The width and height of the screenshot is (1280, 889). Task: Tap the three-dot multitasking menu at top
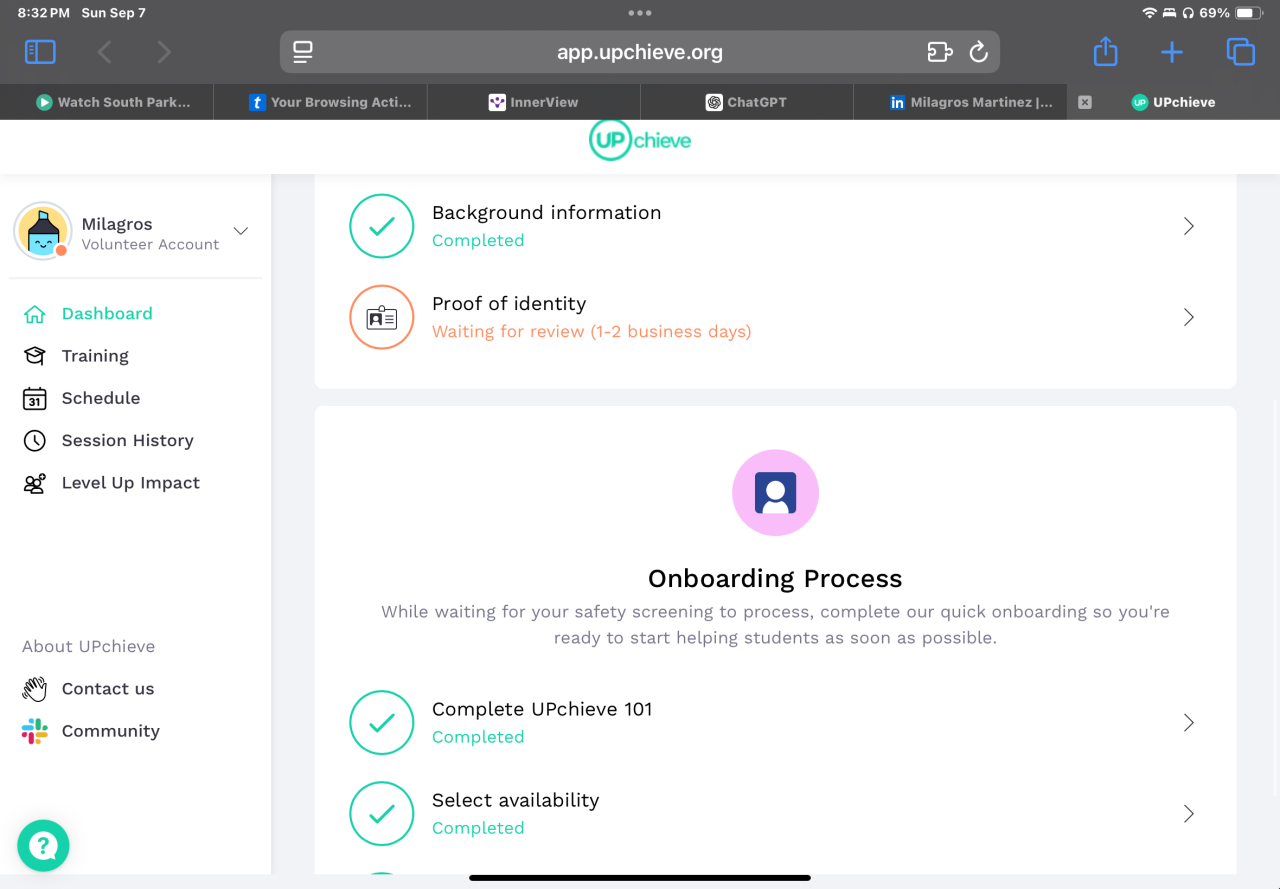(640, 13)
